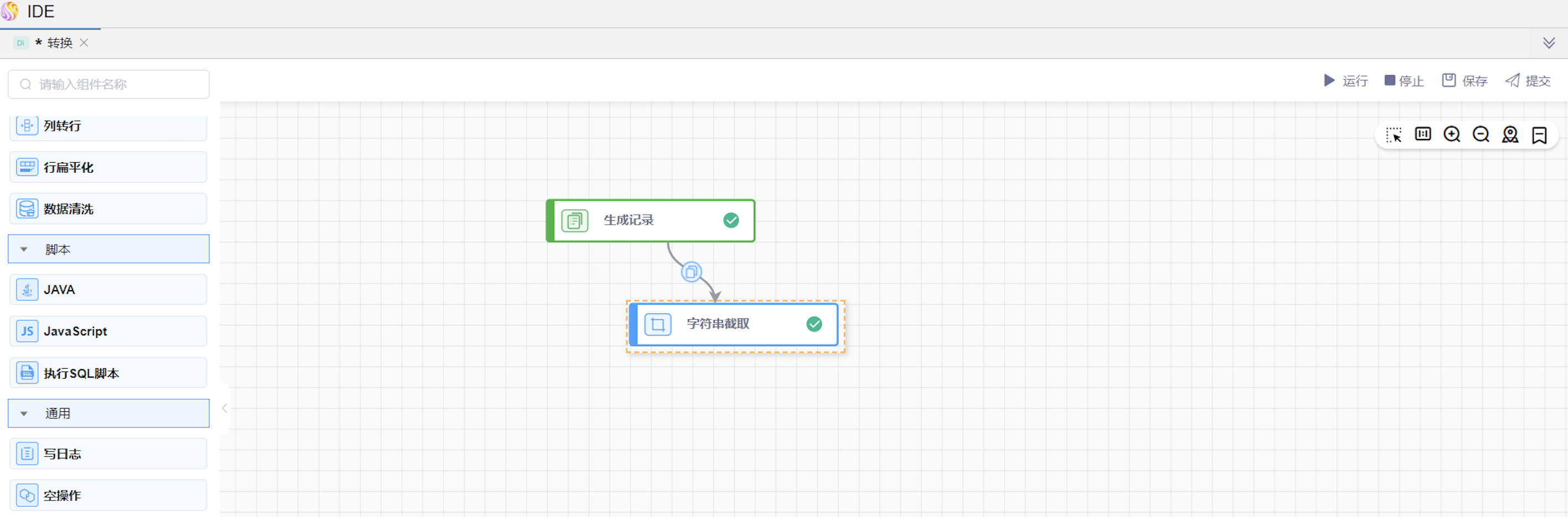Click the bookmark icon in canvas toolbar

point(1539,135)
